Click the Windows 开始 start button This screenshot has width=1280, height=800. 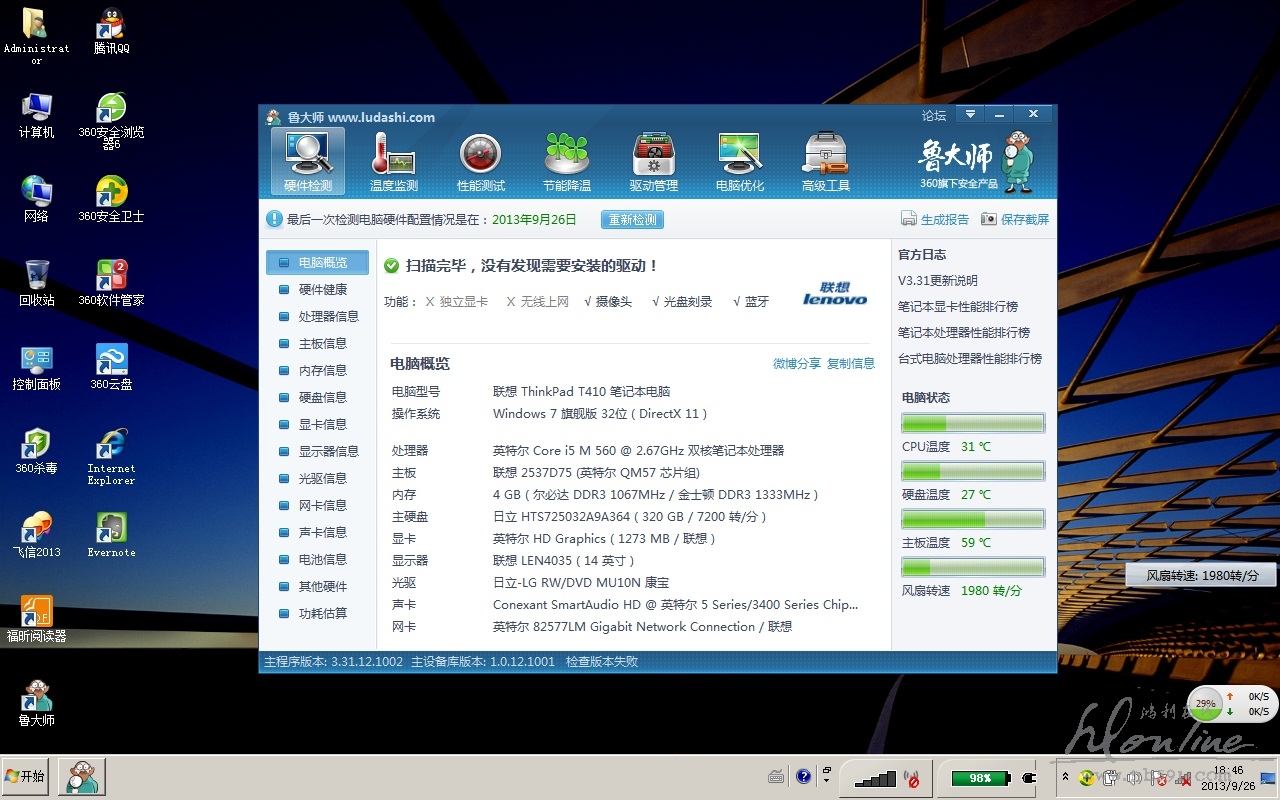pyautogui.click(x=26, y=777)
